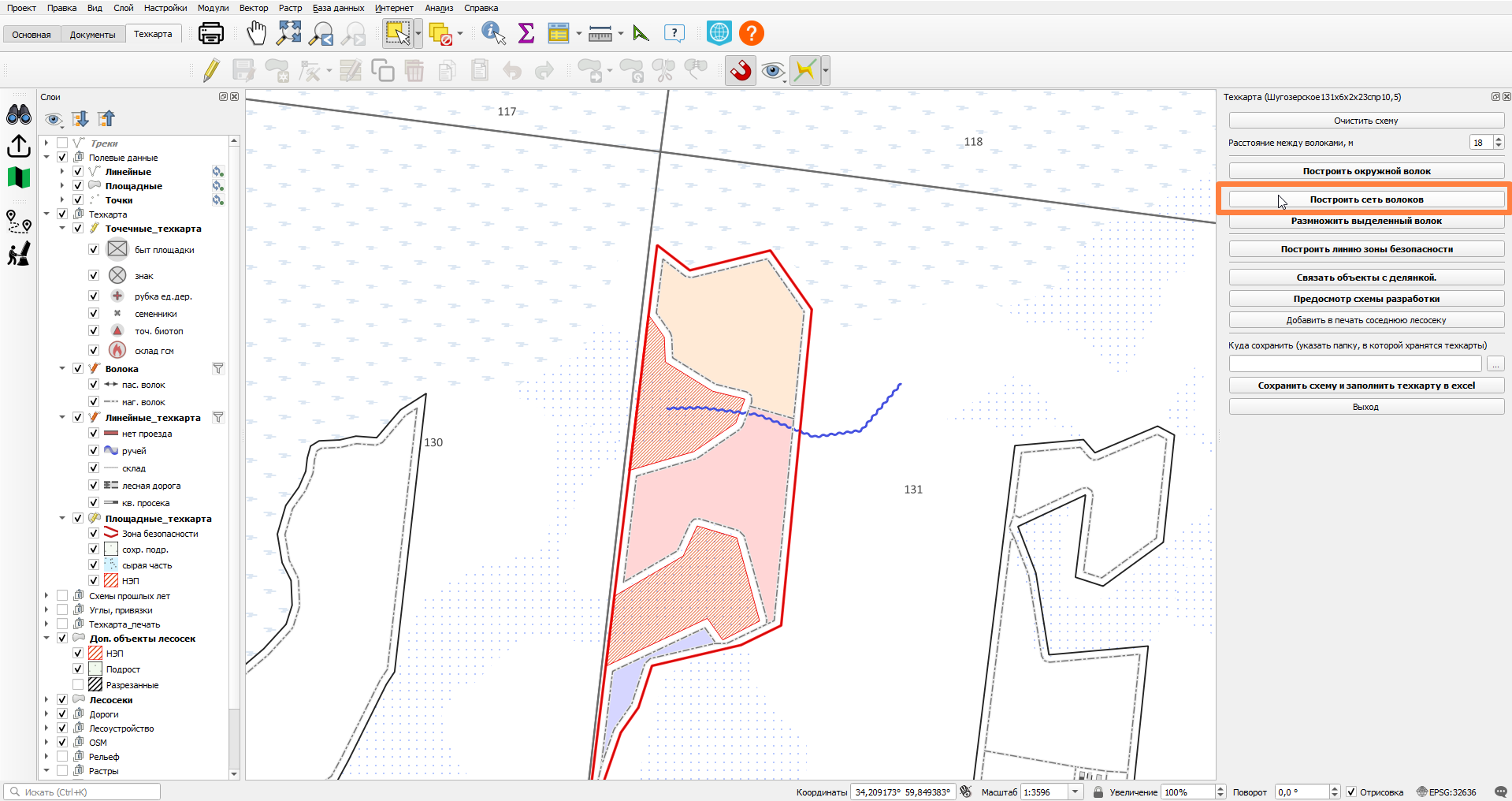The height and width of the screenshot is (801, 1512).
Task: Open the Масштаб scale dropdown
Action: click(1075, 792)
